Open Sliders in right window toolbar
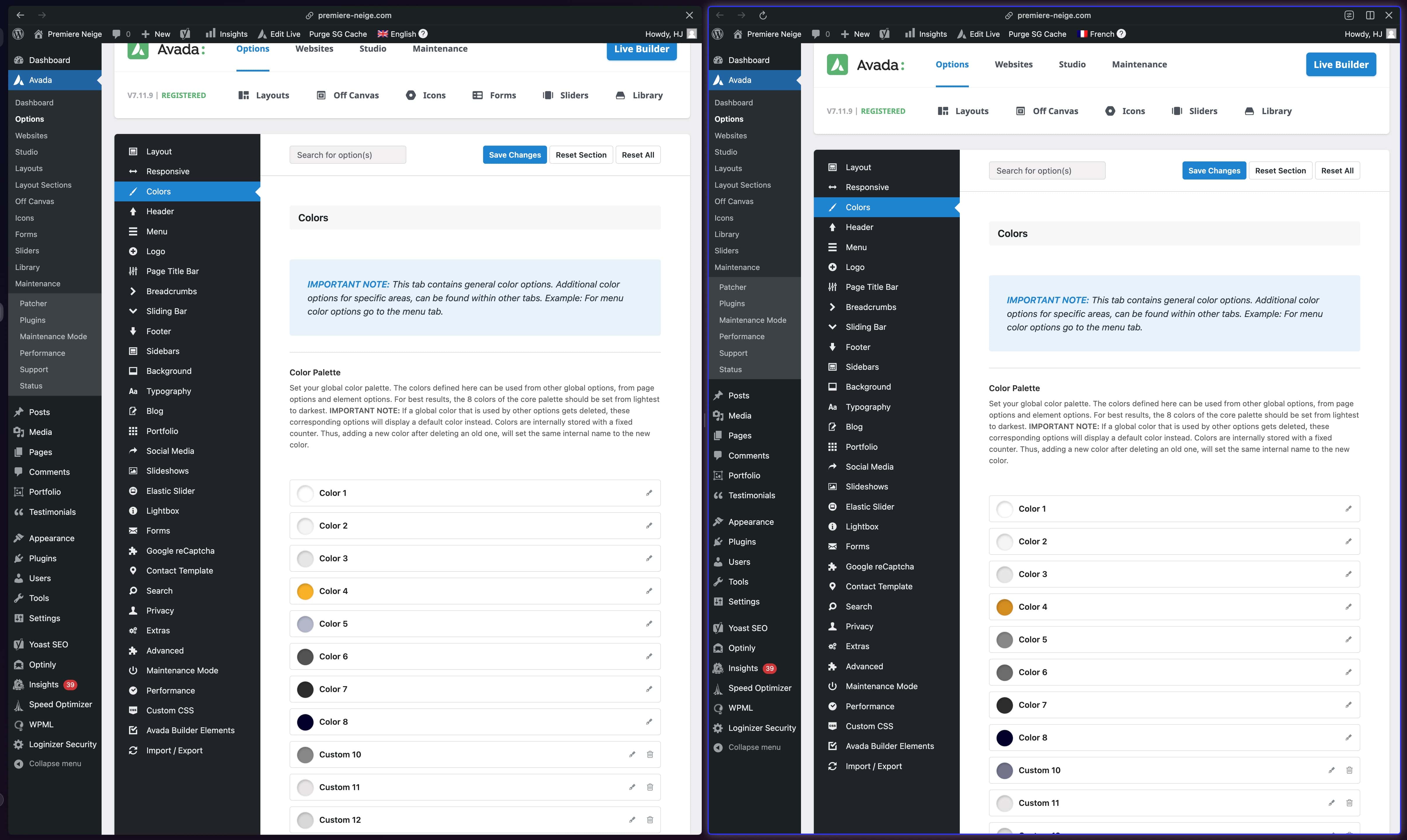Image resolution: width=1407 pixels, height=840 pixels. click(x=1194, y=111)
